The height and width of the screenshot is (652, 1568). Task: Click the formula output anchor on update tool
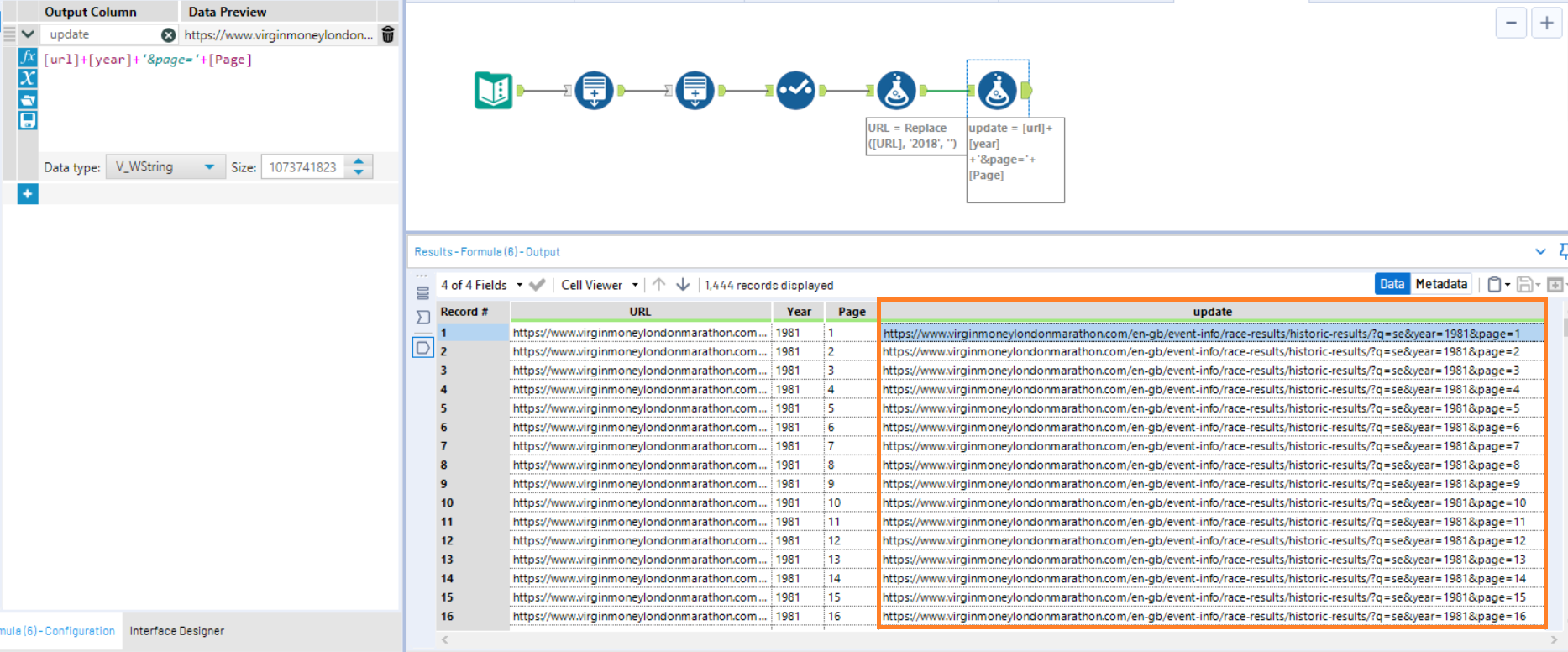[x=1026, y=90]
